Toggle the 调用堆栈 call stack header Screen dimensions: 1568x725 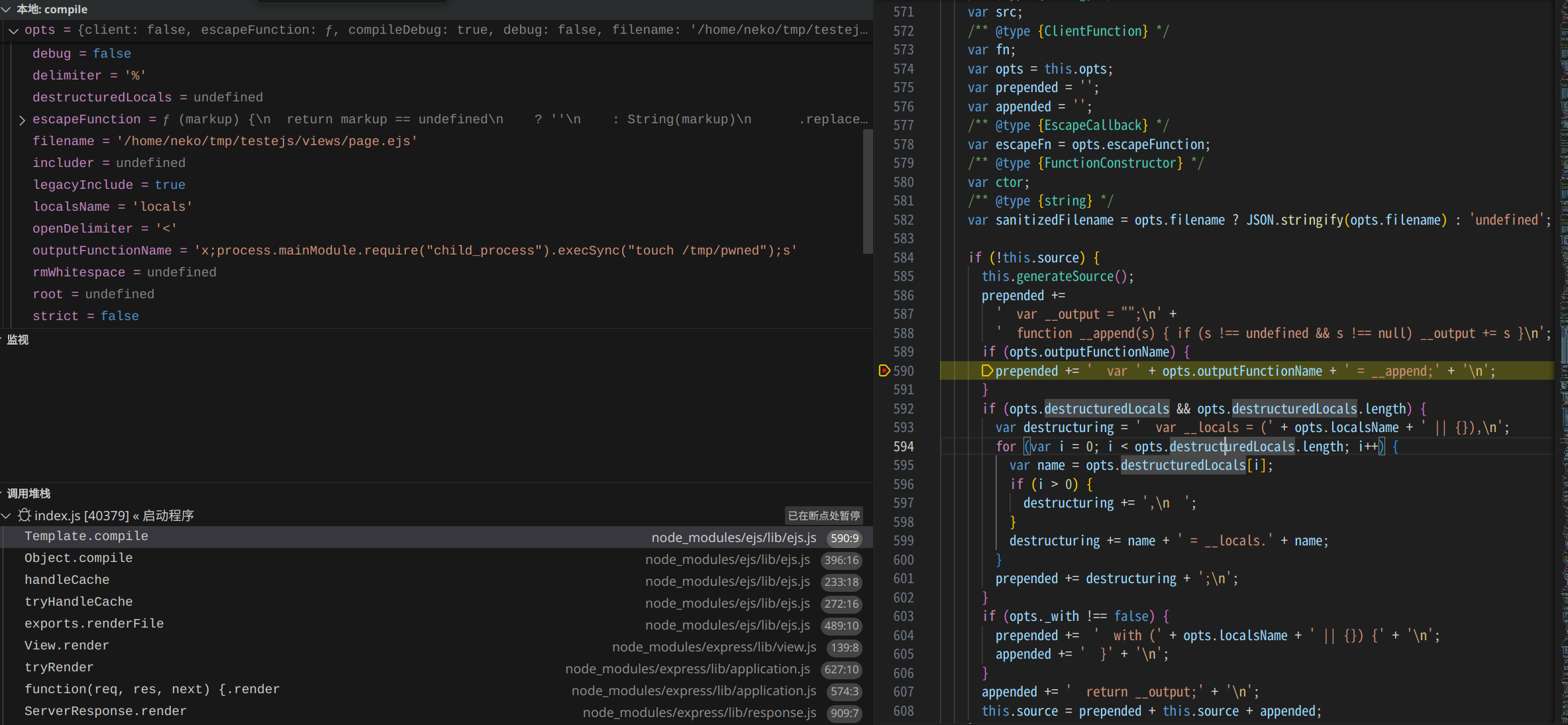pos(28,493)
